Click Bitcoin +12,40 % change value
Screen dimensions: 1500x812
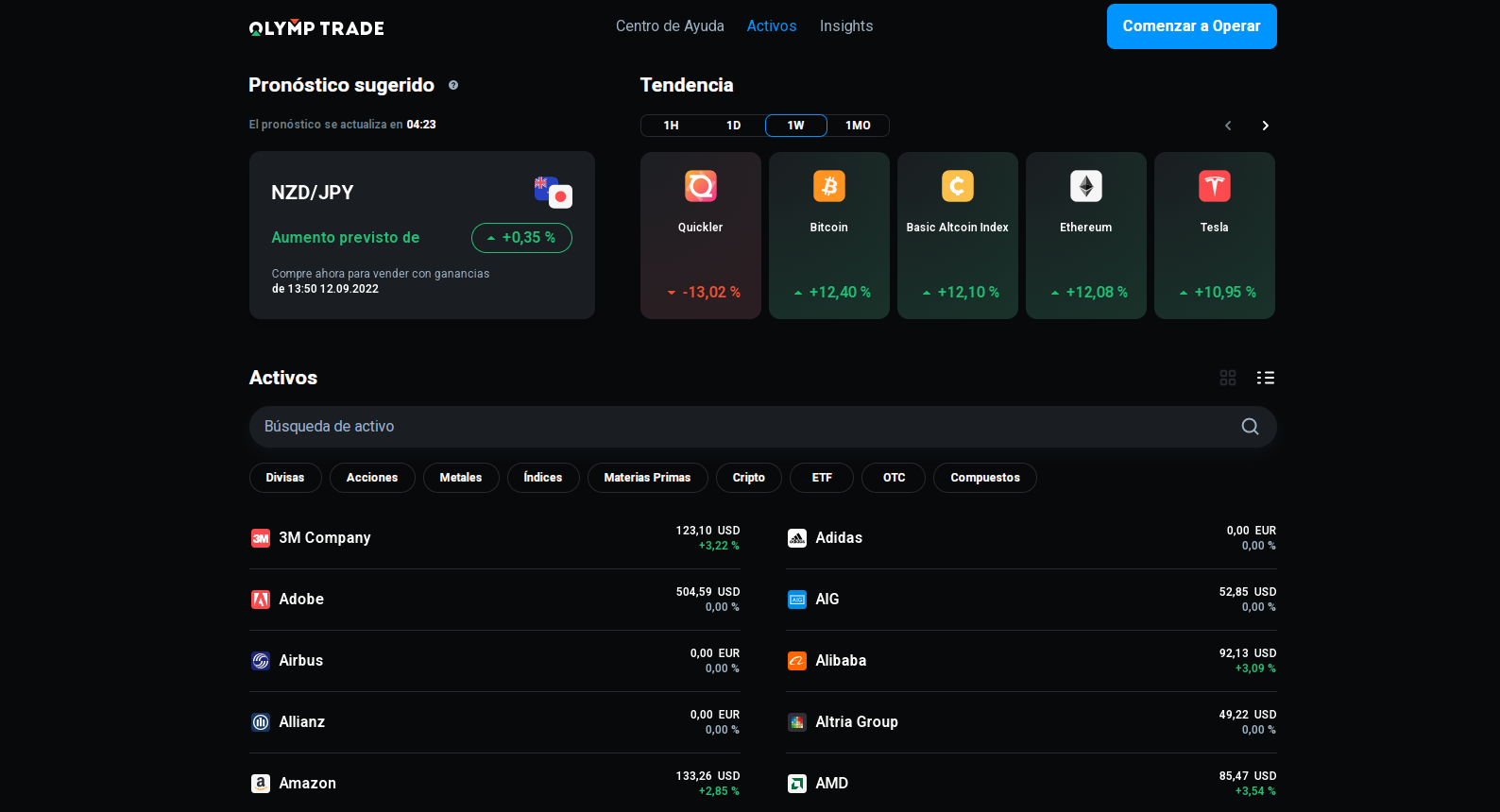pyautogui.click(x=832, y=293)
